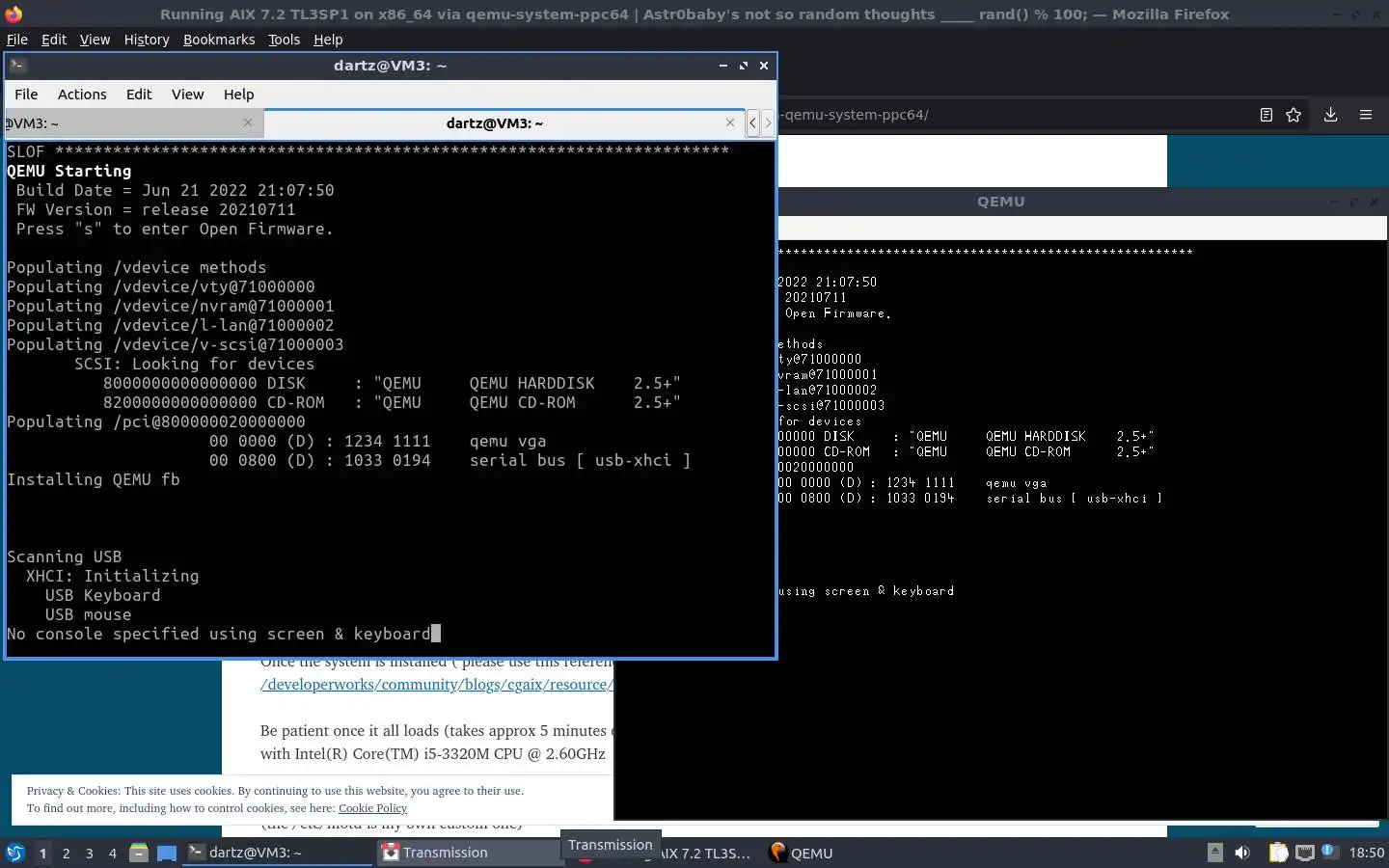
Task: Click removable media eject tray icon
Action: point(1215,853)
